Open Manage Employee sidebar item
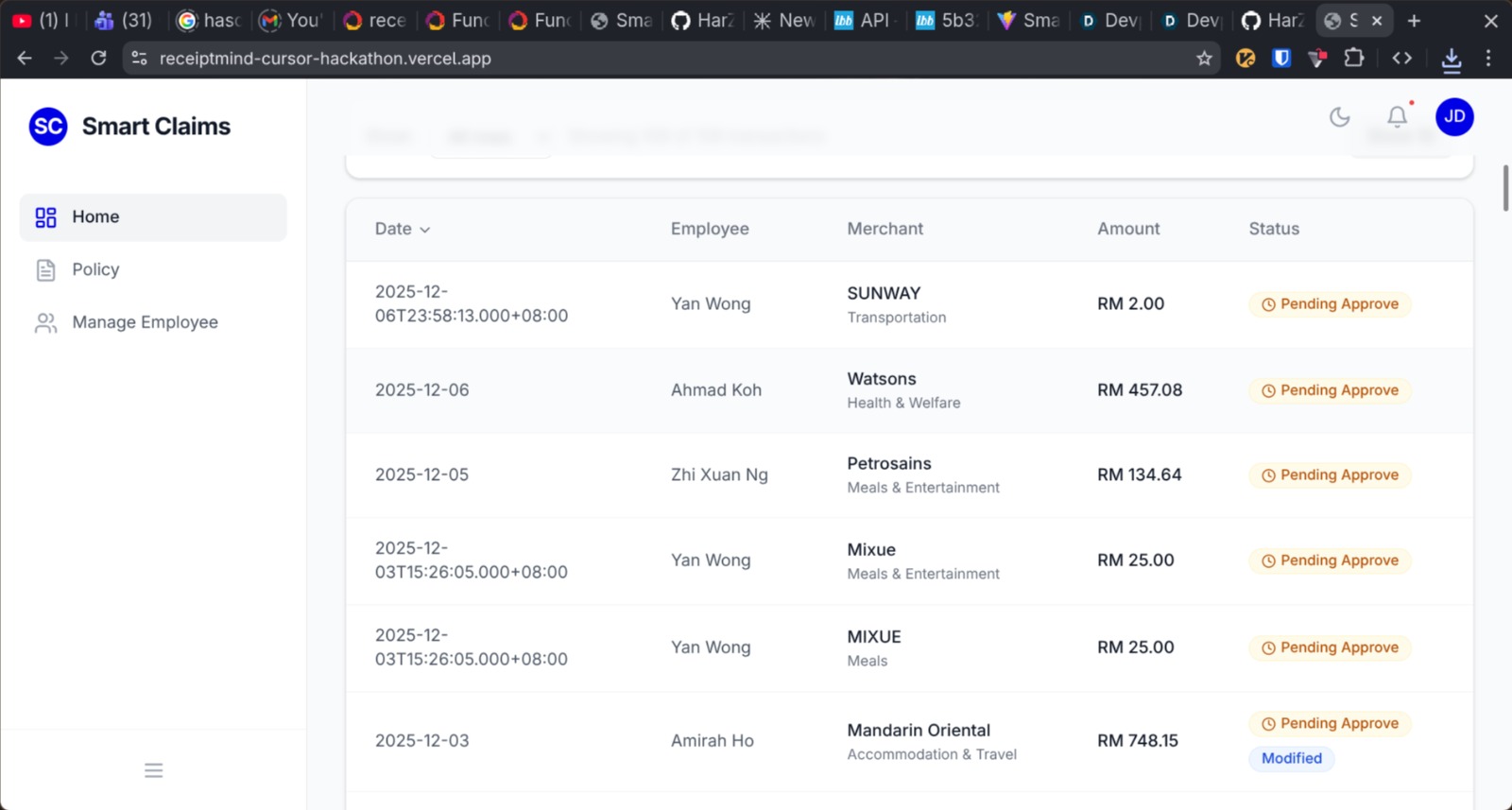 [x=153, y=323]
